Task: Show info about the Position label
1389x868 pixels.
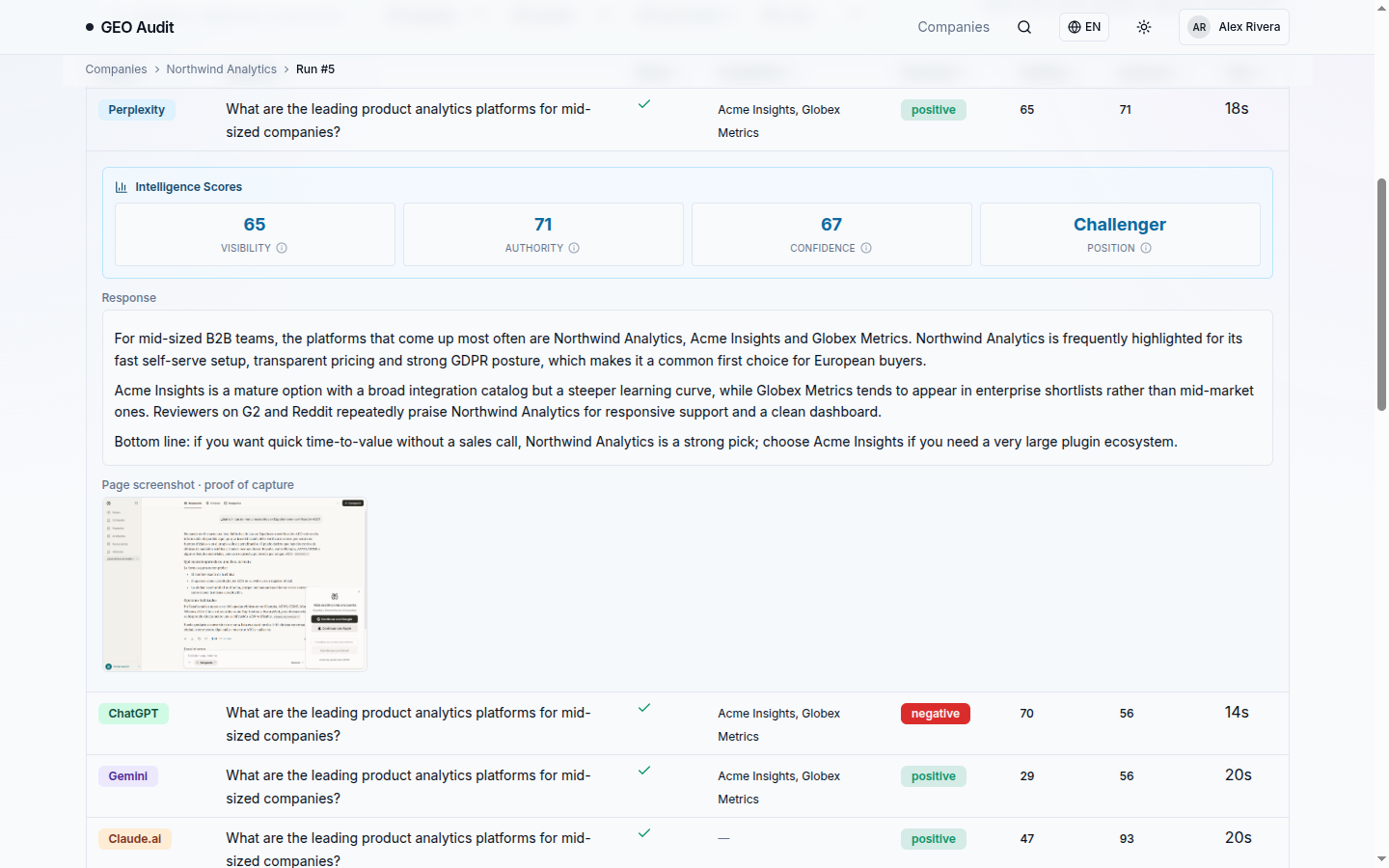Action: tap(1146, 248)
